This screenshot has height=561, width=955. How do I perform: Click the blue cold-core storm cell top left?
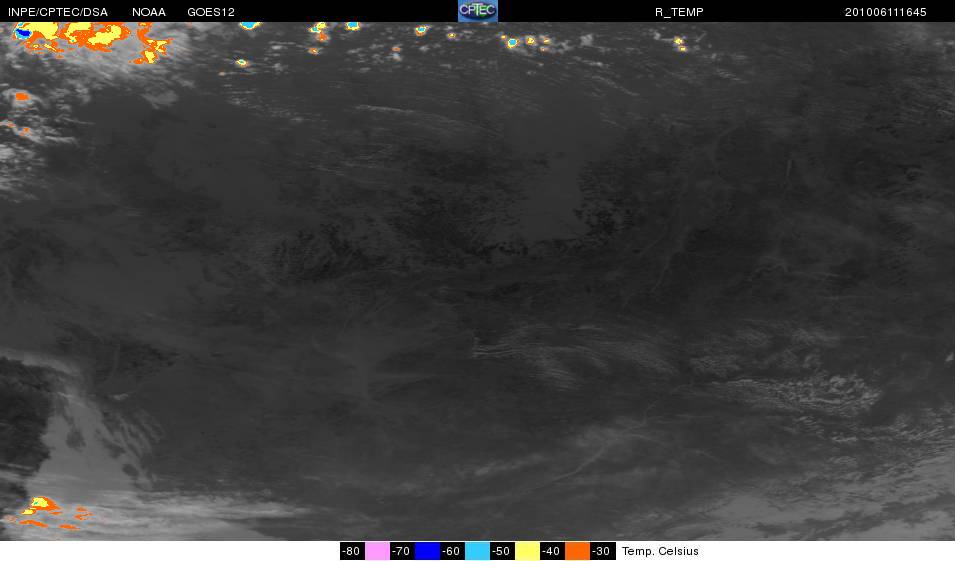coord(23,33)
